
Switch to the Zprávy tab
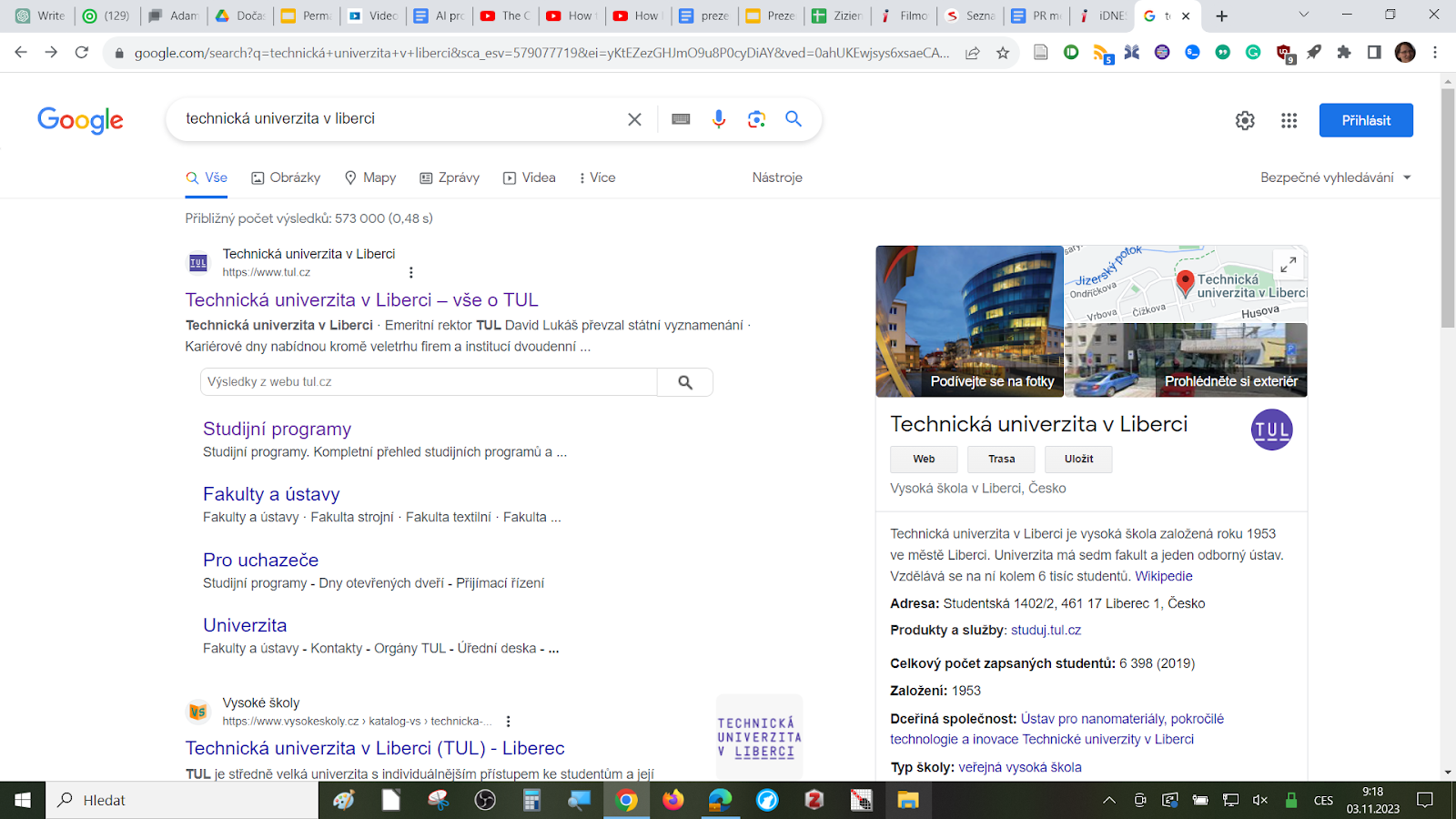[450, 177]
